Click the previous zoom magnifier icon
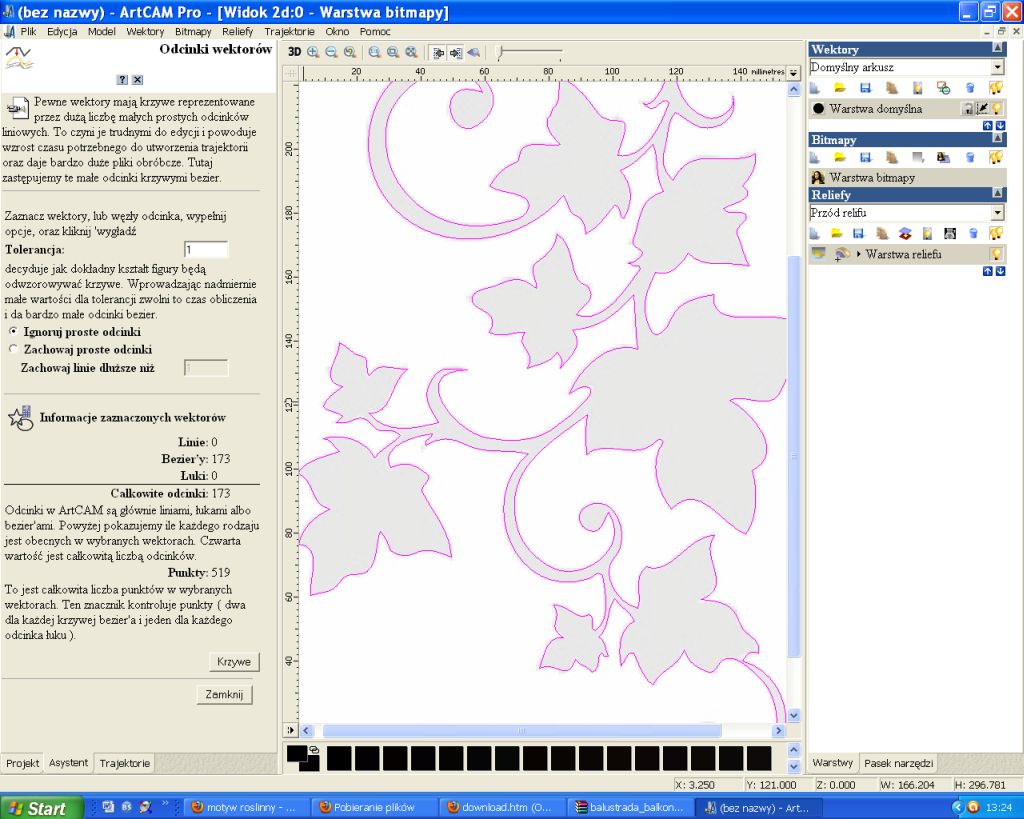Screen dimensions: 1024x819 (350, 52)
